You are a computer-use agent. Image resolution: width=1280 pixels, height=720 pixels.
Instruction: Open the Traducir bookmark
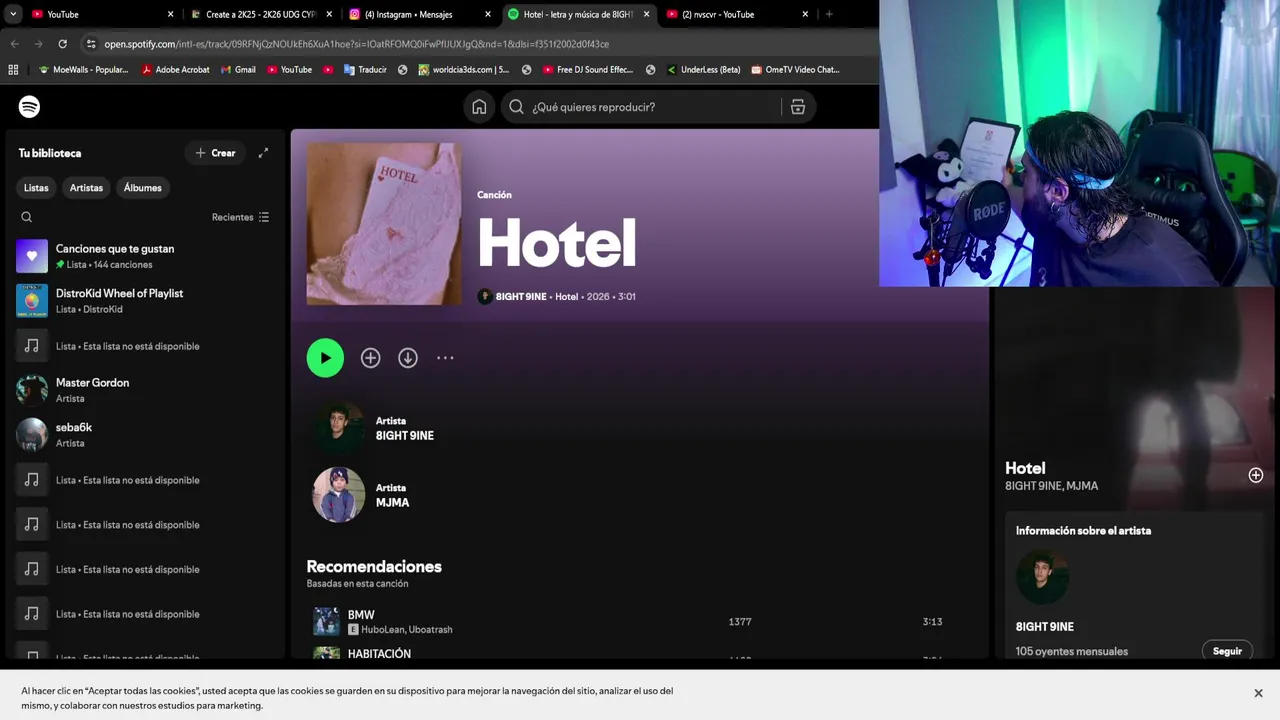point(365,70)
